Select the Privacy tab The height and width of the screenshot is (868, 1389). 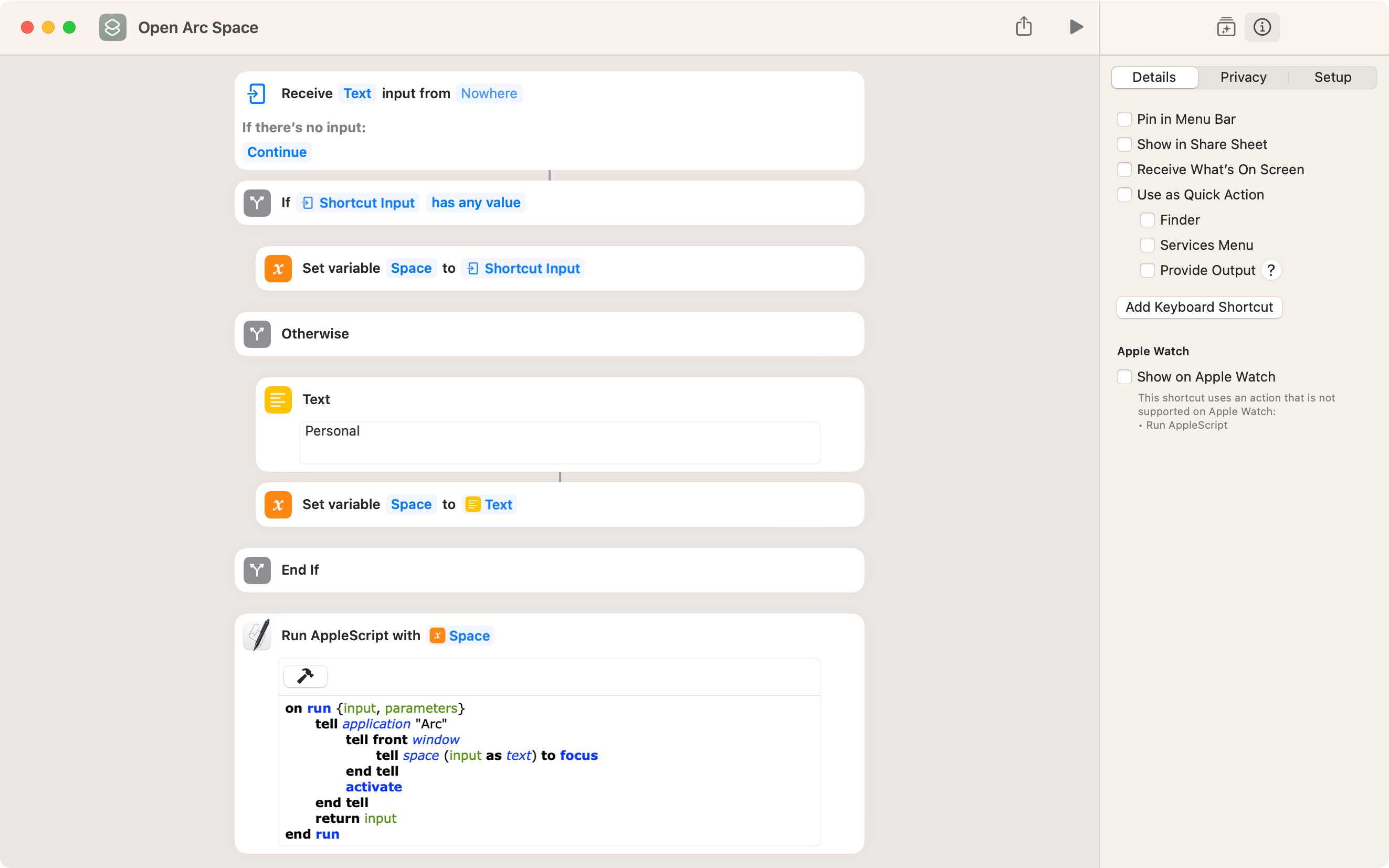coord(1243,77)
